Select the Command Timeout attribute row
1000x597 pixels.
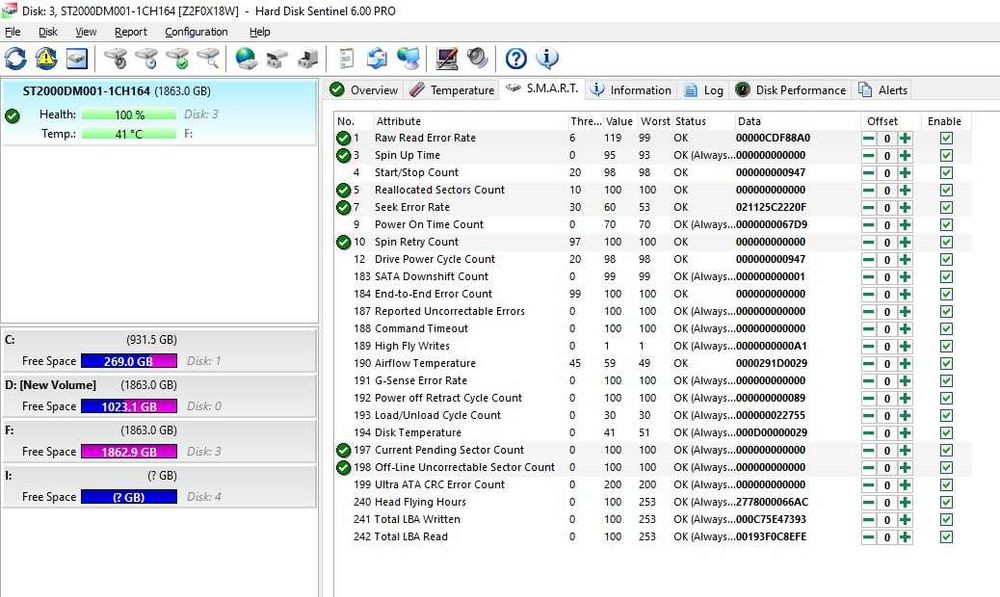[653, 328]
